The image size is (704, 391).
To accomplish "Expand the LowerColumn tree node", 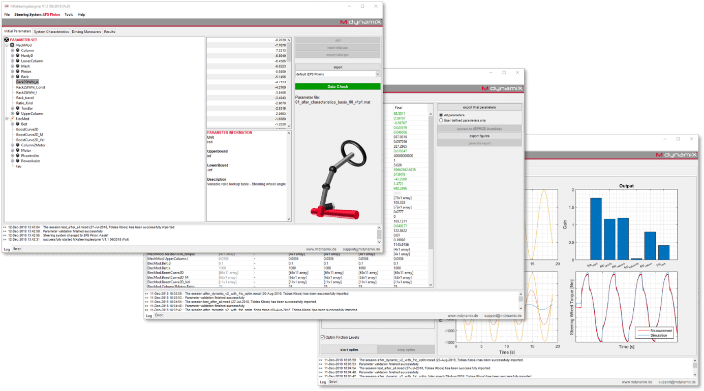I will [13, 61].
